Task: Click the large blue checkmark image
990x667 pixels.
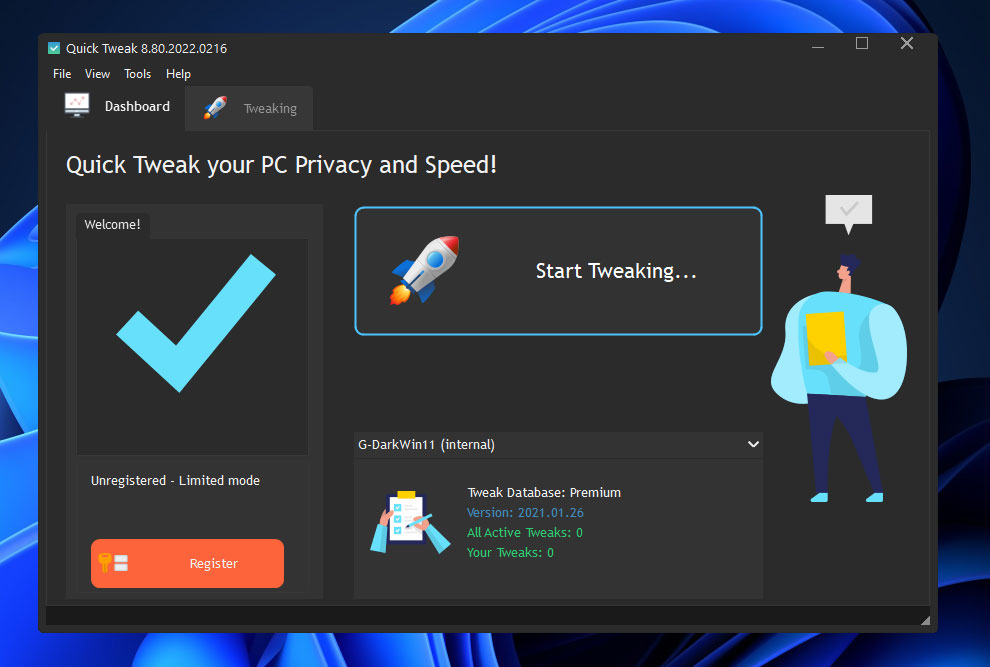Action: coord(196,323)
